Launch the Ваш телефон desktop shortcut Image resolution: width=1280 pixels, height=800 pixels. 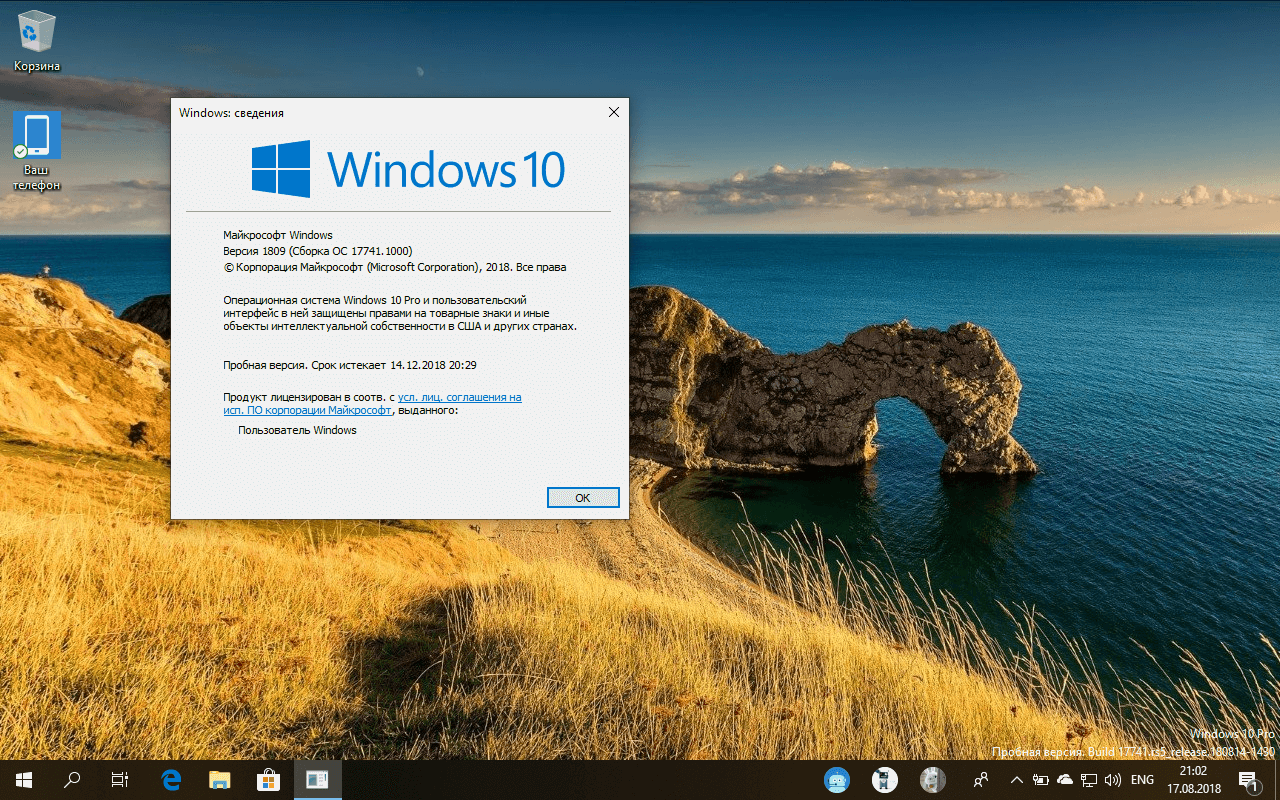tap(36, 135)
